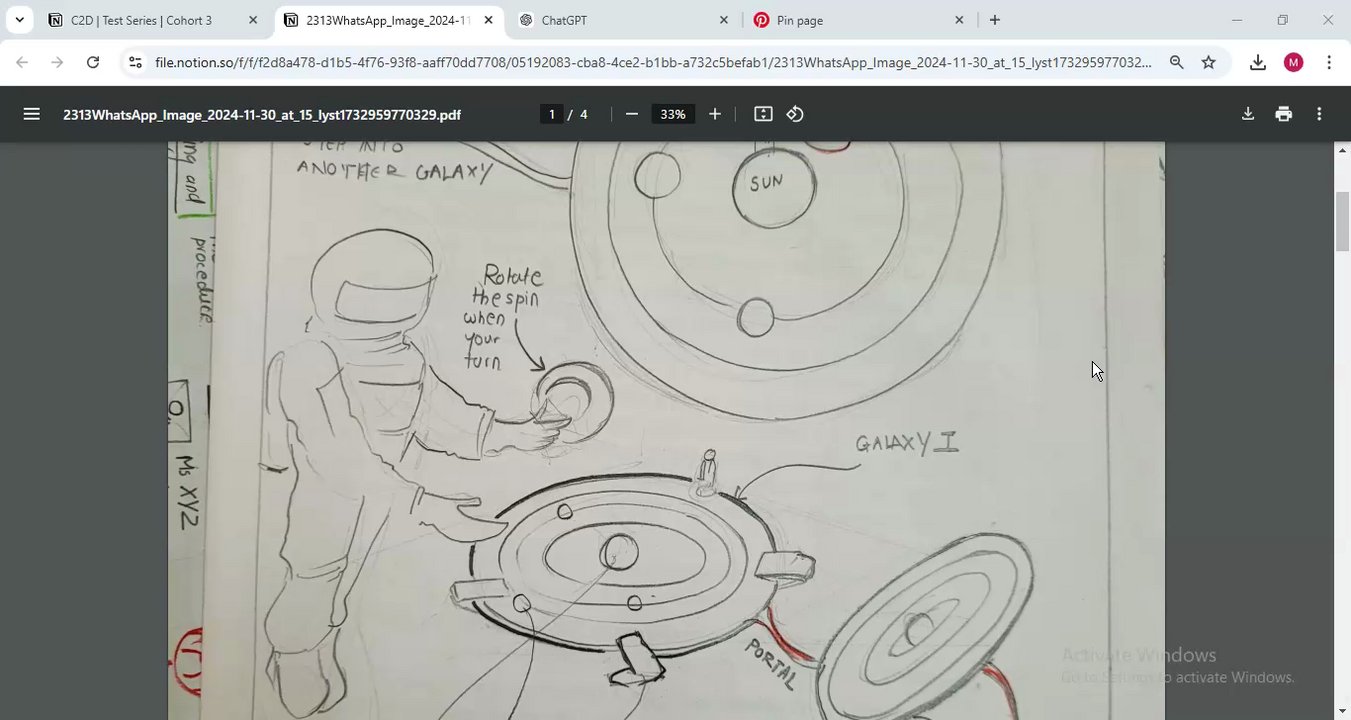Image resolution: width=1351 pixels, height=720 pixels.
Task: Click the total page count 4
Action: tap(583, 115)
